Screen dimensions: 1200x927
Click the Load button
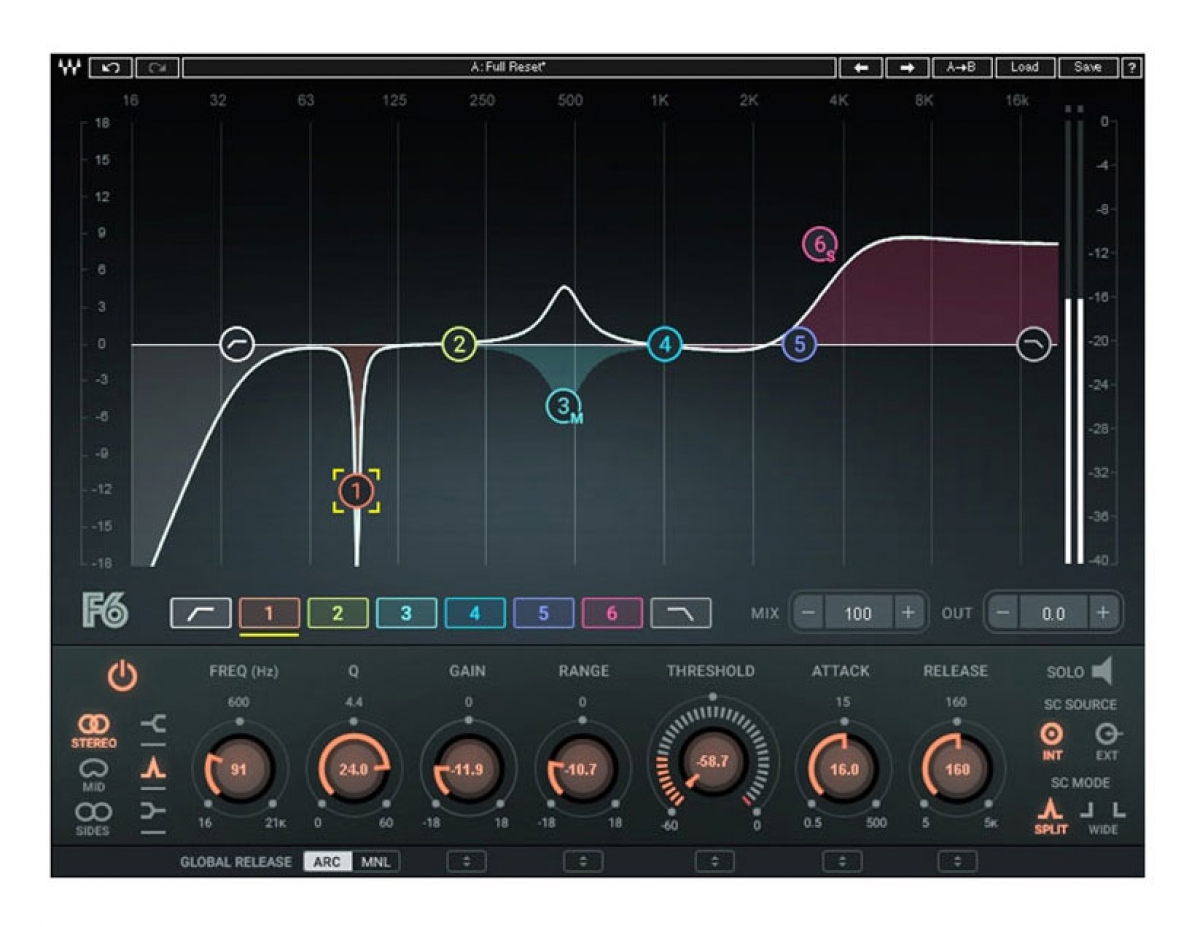click(1025, 68)
